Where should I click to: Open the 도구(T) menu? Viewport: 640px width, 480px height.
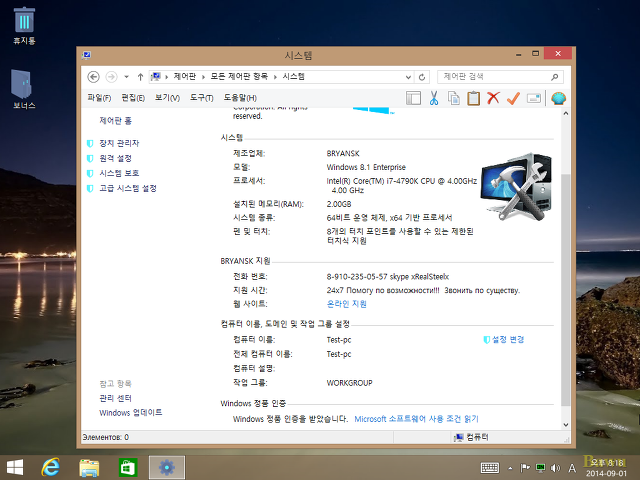point(202,98)
